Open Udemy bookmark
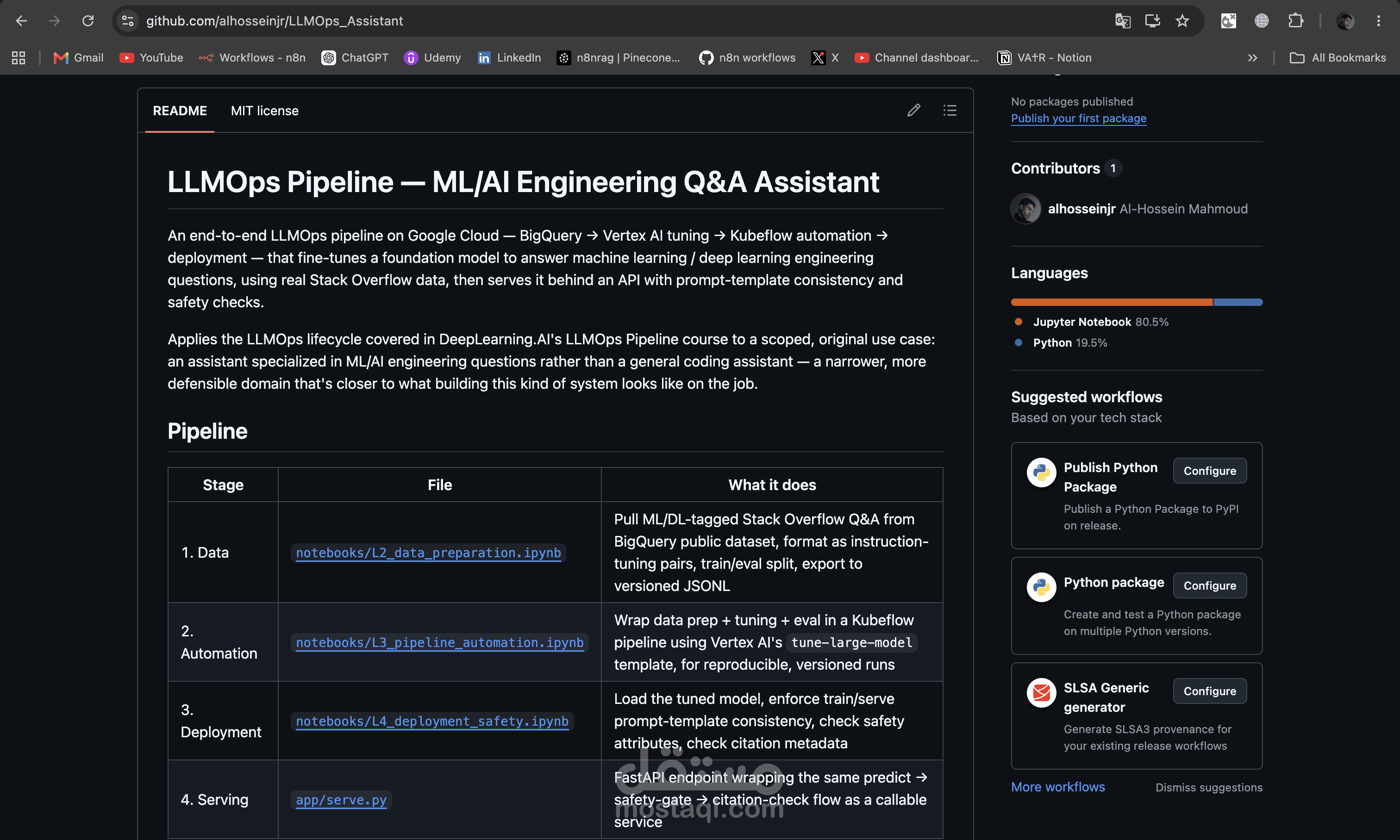Screen dimensions: 1400x840 point(432,58)
